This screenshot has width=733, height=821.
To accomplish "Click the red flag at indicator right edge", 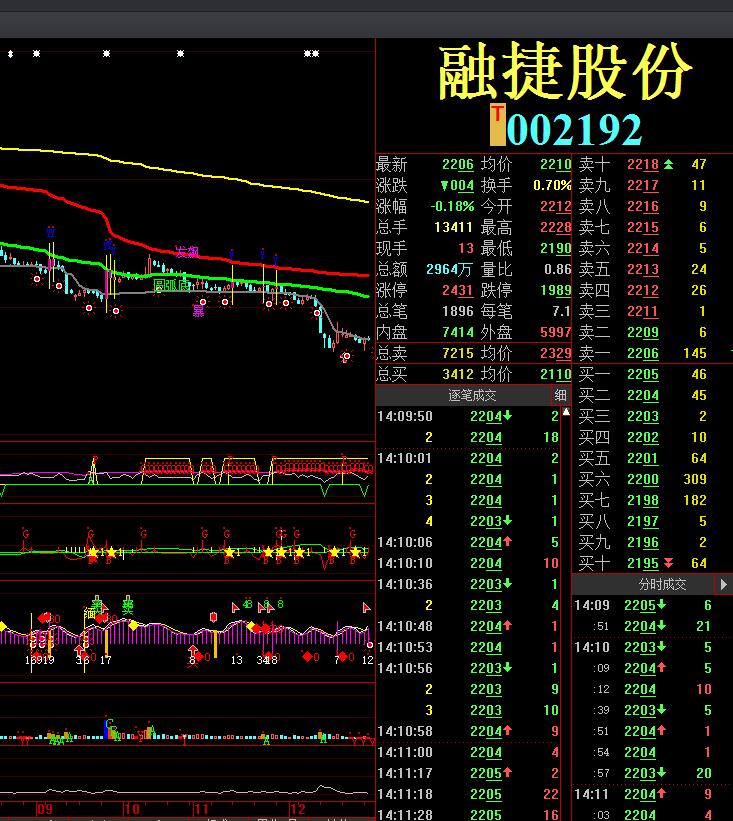I will (x=366, y=608).
